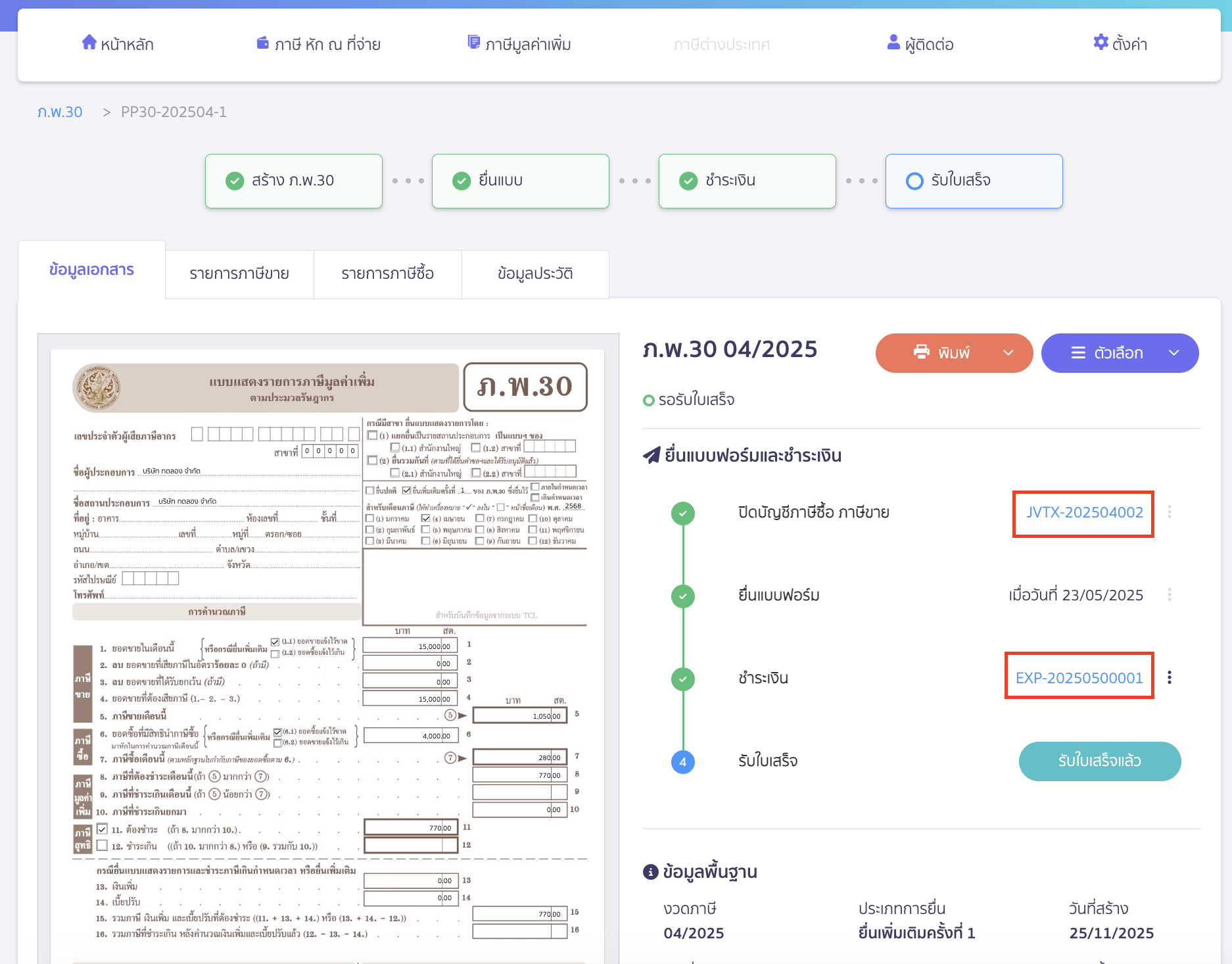Click the ชำระเงิน step green checkmark
The height and width of the screenshot is (964, 1232).
(688, 181)
